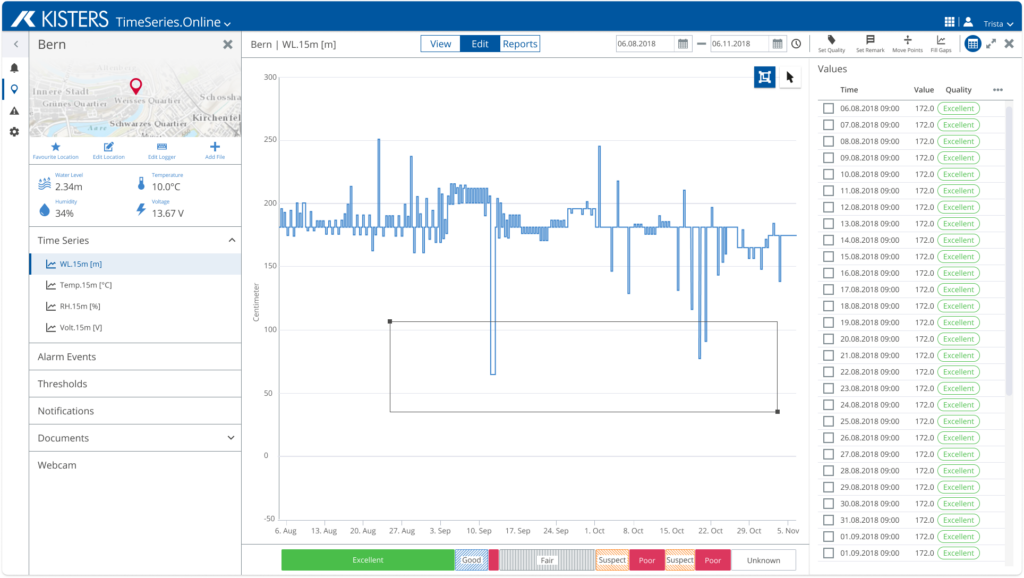Image resolution: width=1024 pixels, height=578 pixels.
Task: Click the green Excellent quality bar segment
Action: pos(367,560)
